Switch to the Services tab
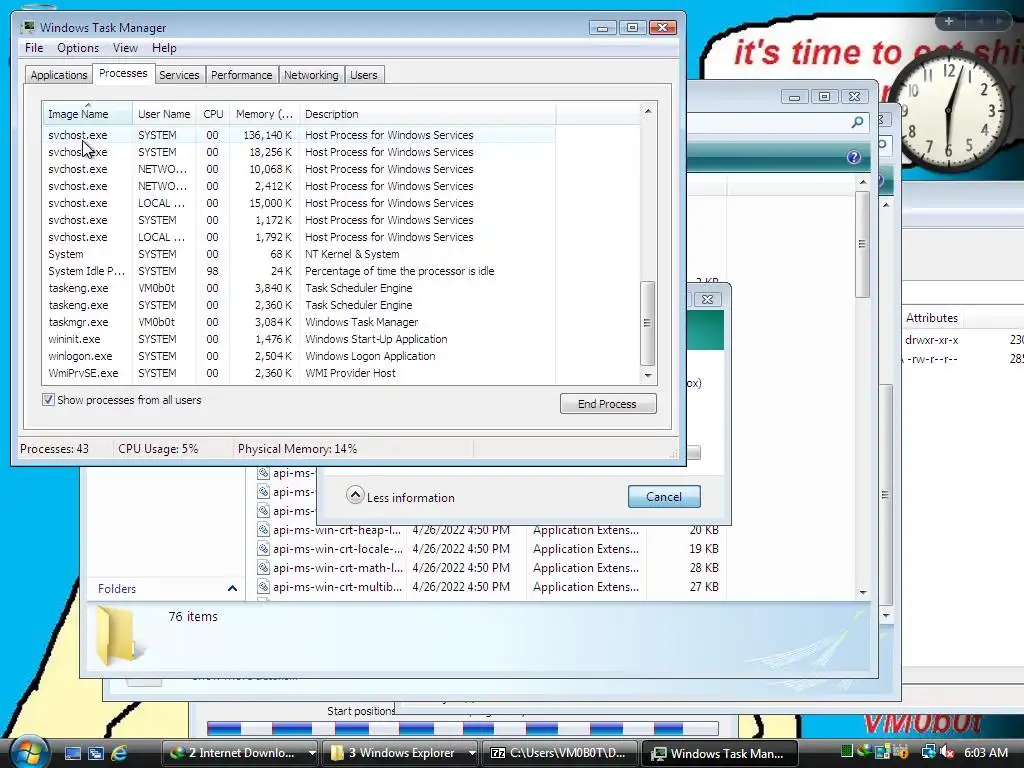Viewport: 1024px width, 768px height. [179, 75]
